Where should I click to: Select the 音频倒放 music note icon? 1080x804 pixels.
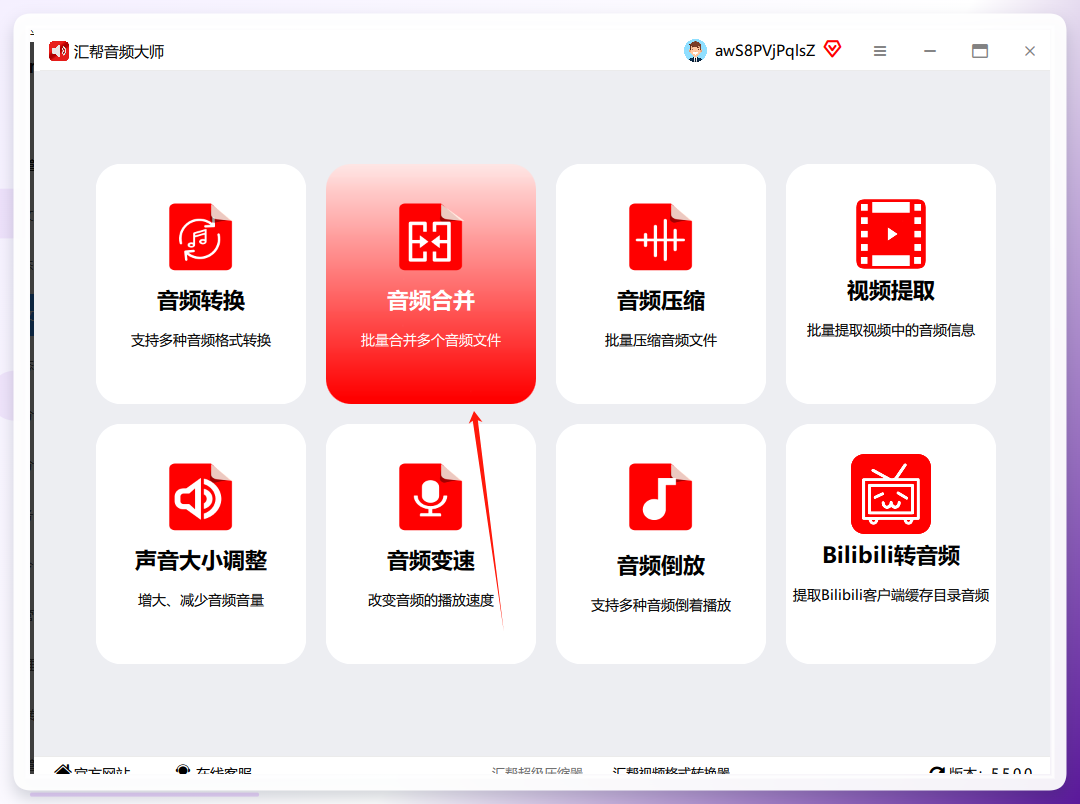(661, 497)
